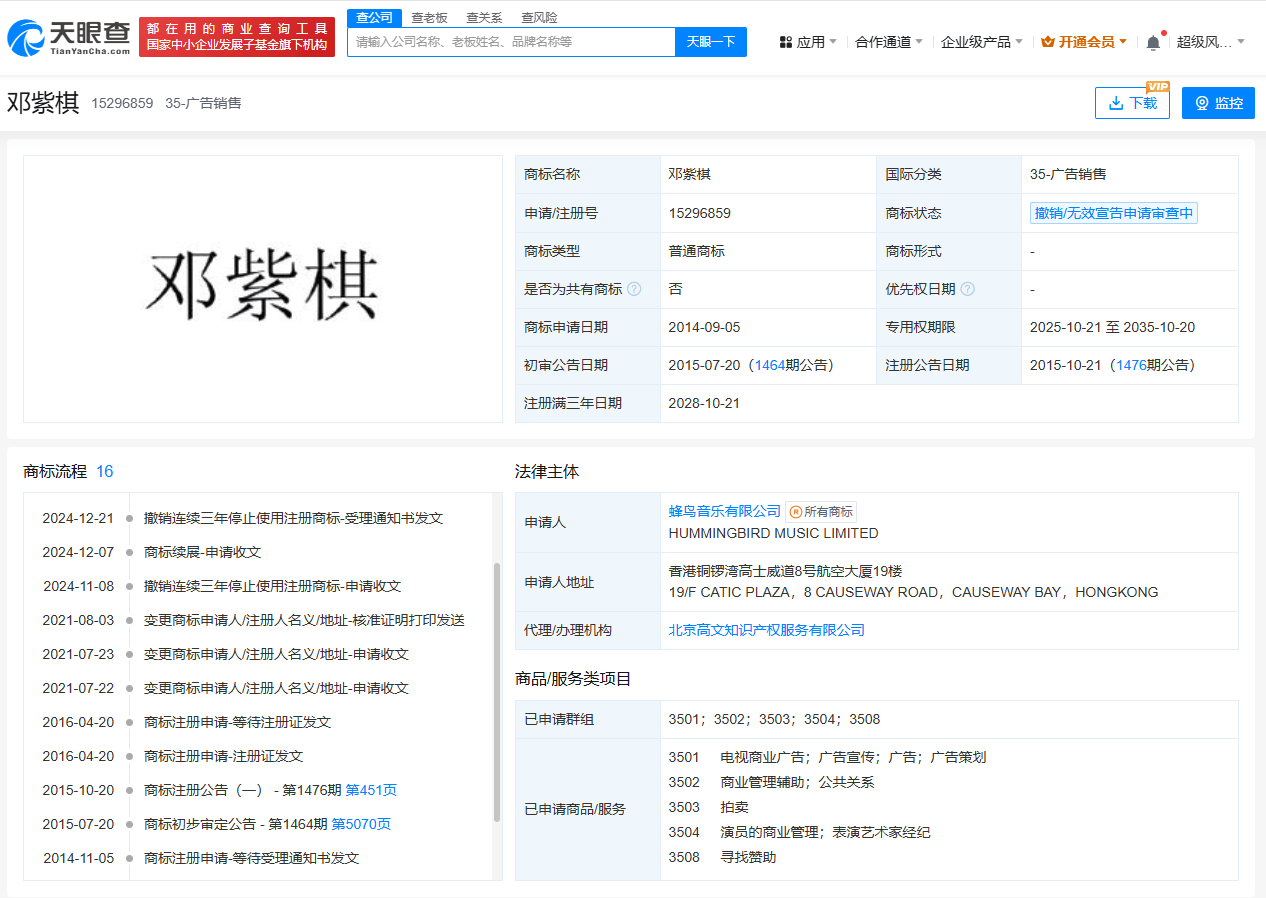Click the 应用 grid icon
1266x898 pixels.
coord(786,42)
